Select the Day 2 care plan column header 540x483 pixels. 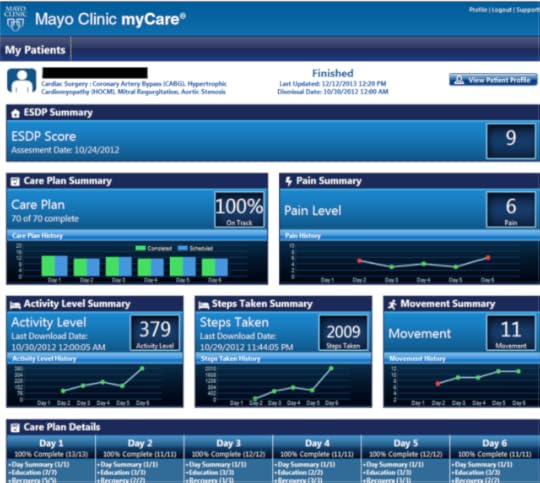(x=140, y=448)
